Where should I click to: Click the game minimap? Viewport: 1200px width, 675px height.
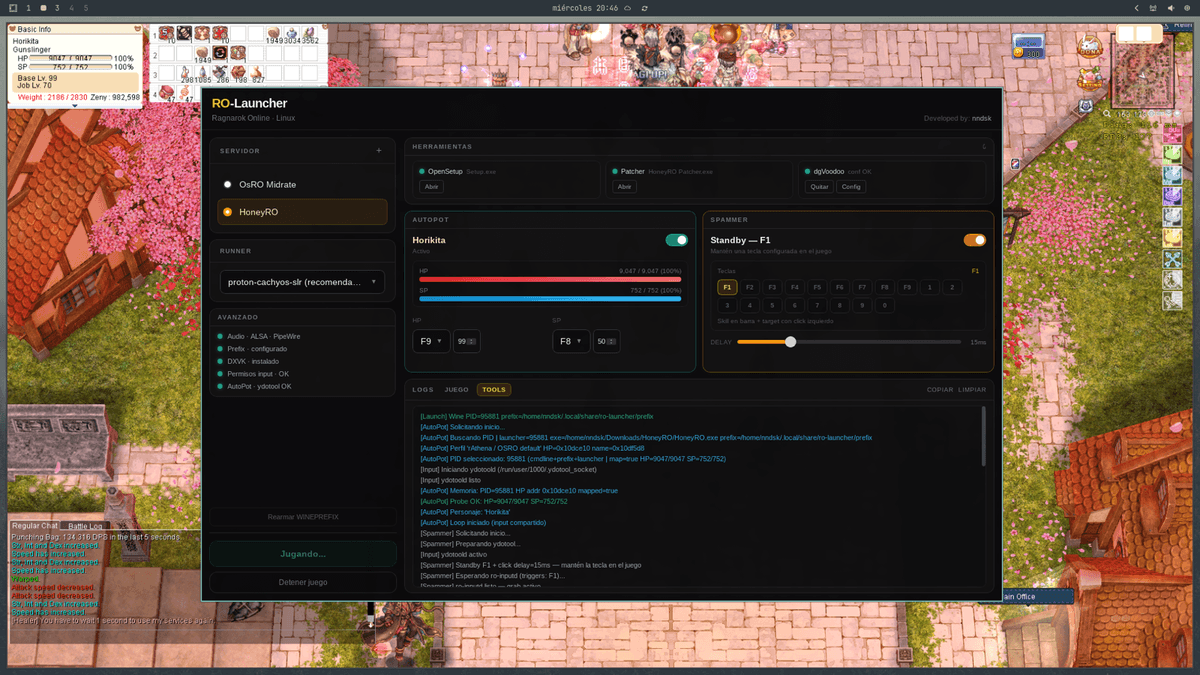tap(1142, 70)
